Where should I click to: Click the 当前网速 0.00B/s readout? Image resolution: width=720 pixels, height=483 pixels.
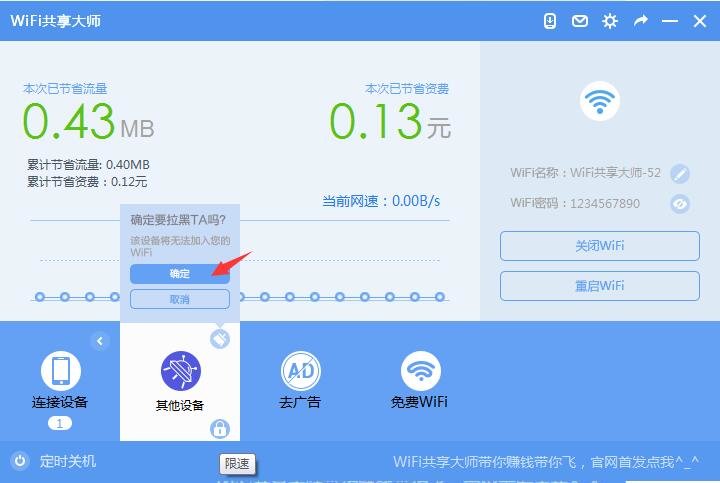(x=381, y=201)
